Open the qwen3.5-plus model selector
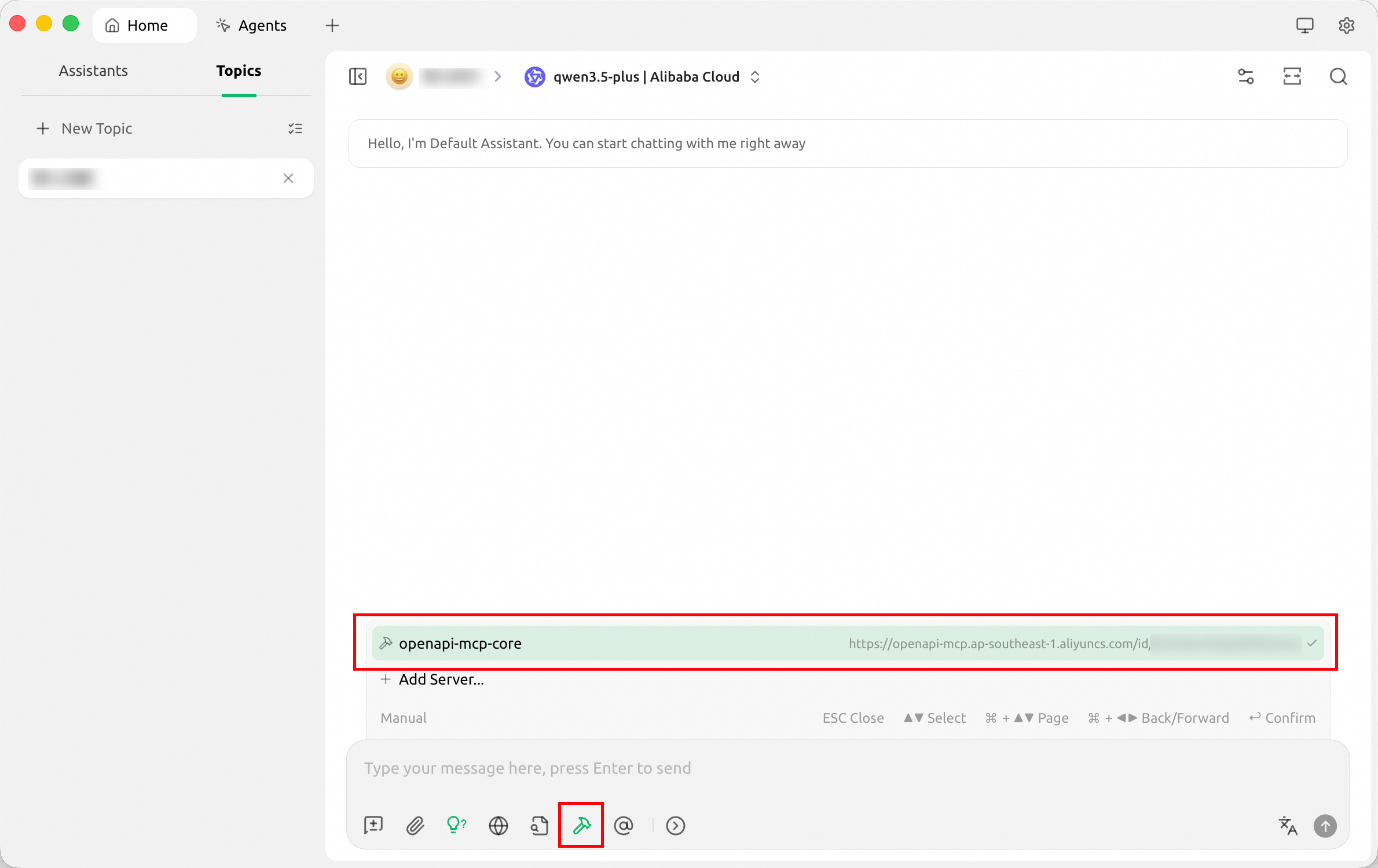 point(643,76)
